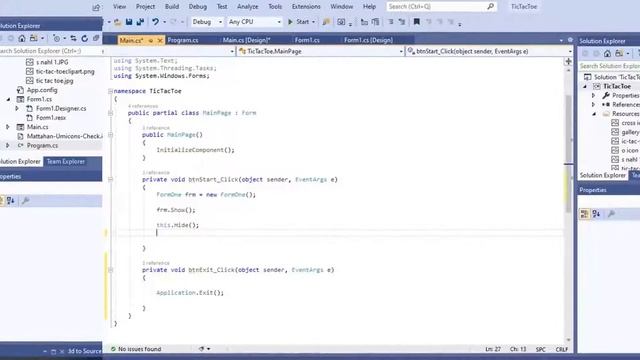Click the Undo arrow icon

pyautogui.click(x=156, y=22)
